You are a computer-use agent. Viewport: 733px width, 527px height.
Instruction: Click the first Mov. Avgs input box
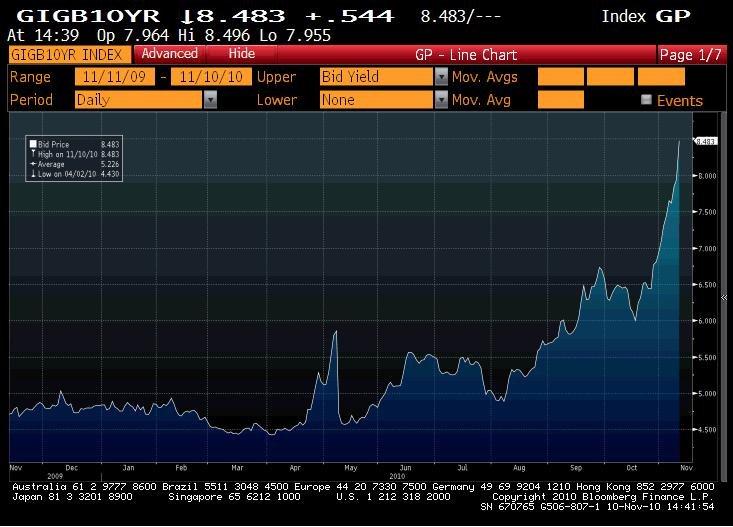click(560, 77)
